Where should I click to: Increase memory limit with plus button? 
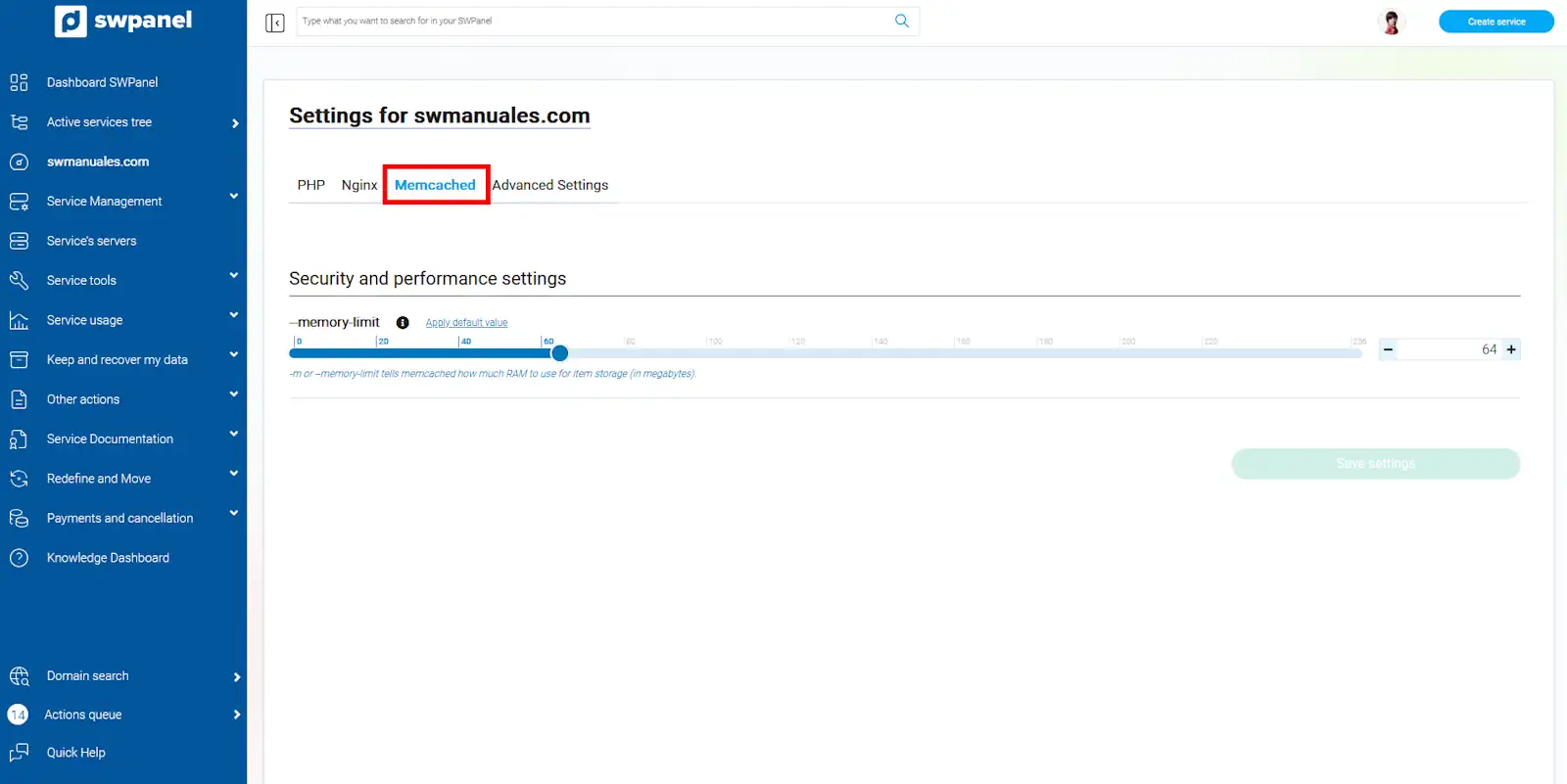pyautogui.click(x=1511, y=349)
